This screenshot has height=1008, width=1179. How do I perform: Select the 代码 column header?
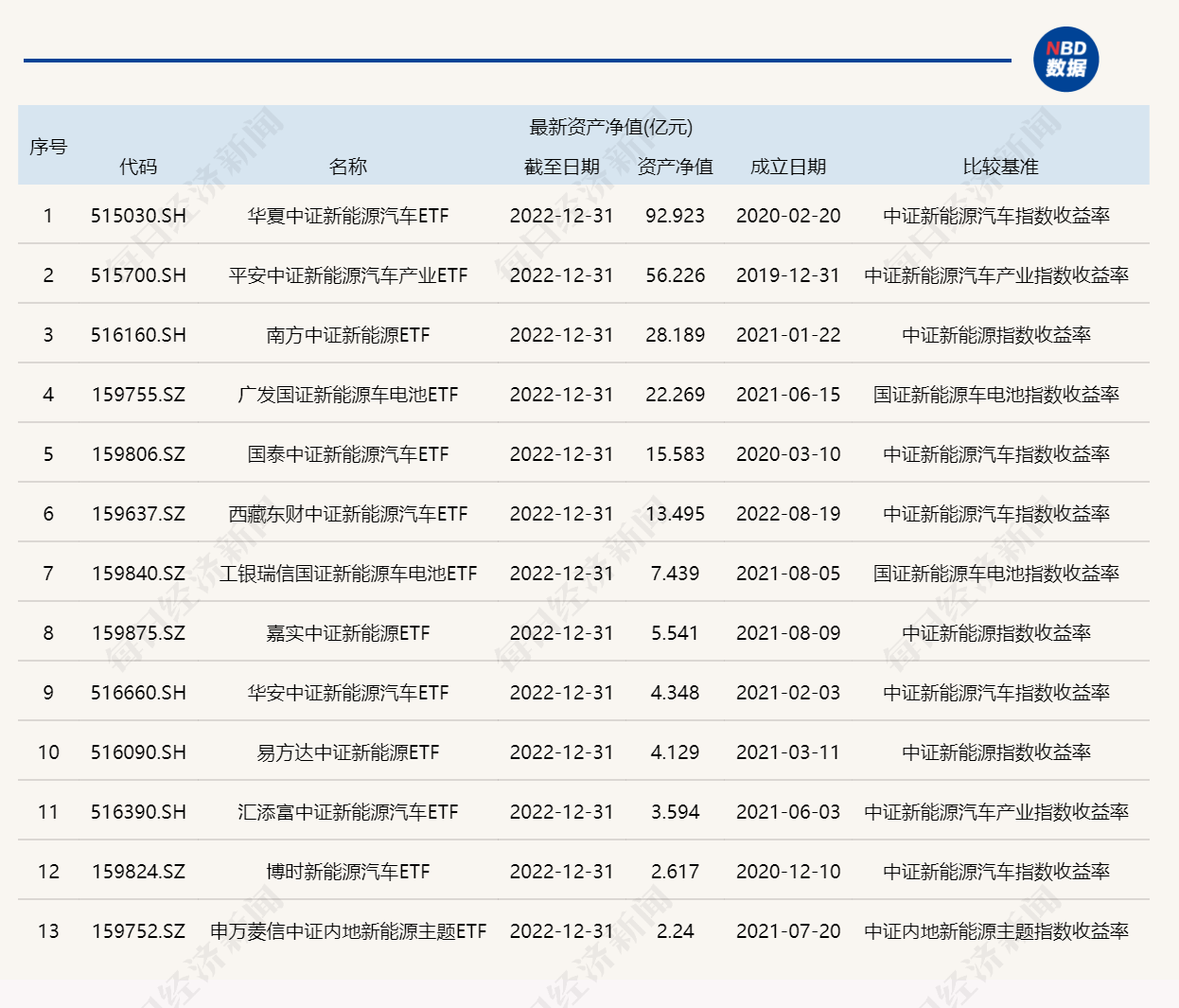(x=138, y=167)
